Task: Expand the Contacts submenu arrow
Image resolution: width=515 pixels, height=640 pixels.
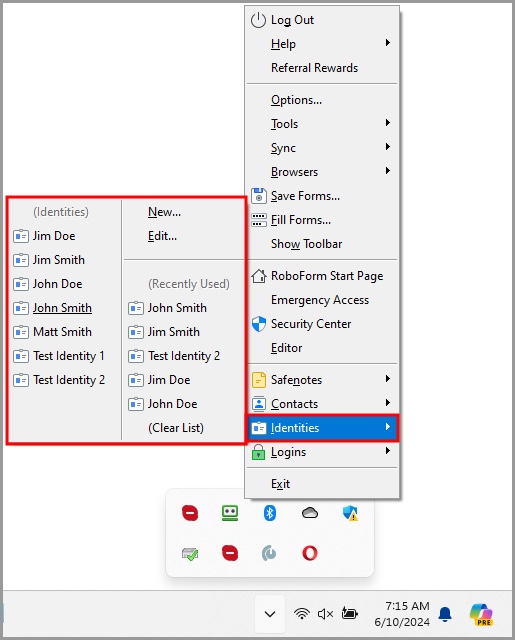Action: coord(388,403)
